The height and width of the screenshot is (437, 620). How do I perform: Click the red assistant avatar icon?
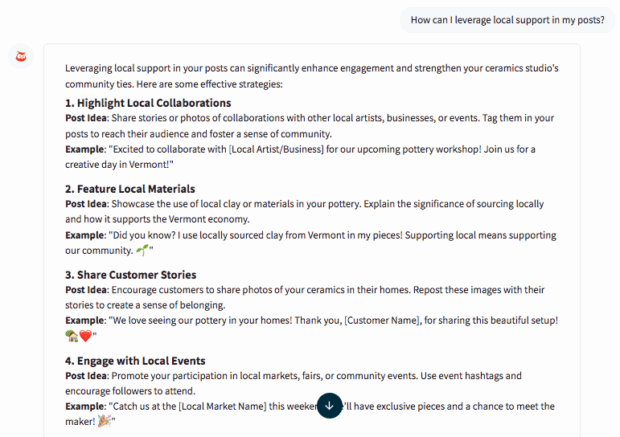pos(22,56)
